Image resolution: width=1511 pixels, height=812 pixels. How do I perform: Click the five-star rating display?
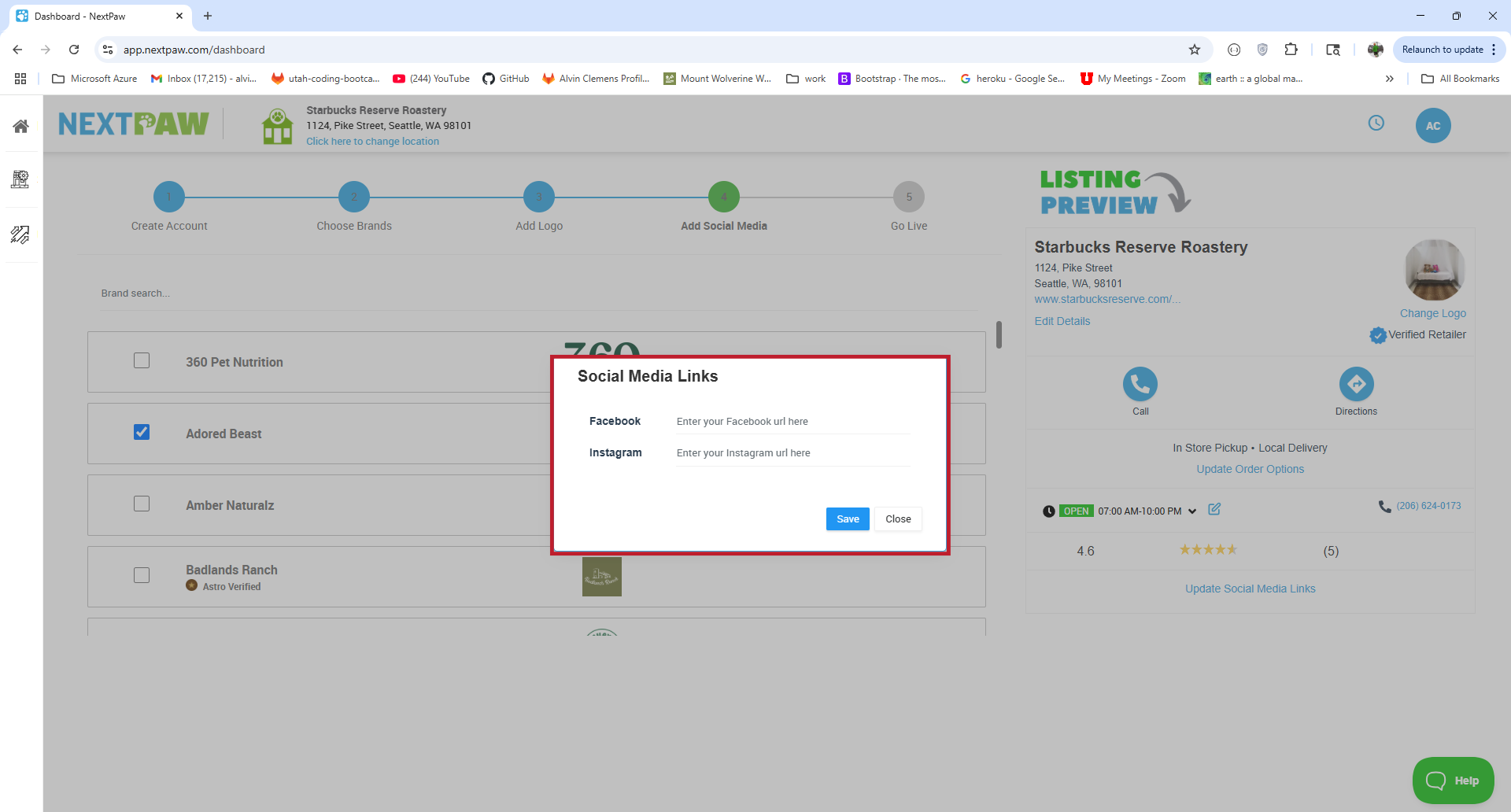(x=1208, y=549)
